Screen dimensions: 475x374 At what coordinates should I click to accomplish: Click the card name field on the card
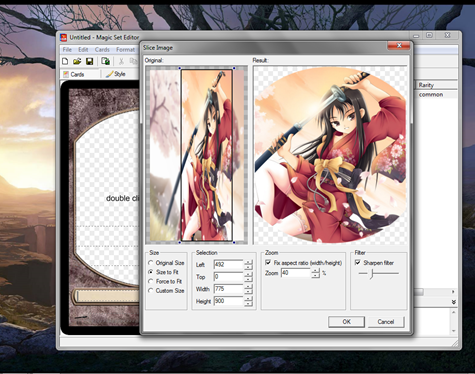pos(107,296)
